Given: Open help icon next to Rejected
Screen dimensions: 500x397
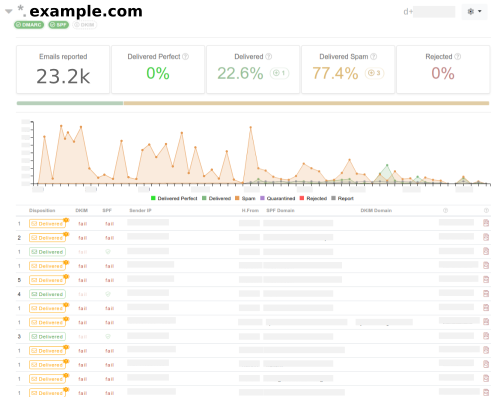Looking at the screenshot, I should click(458, 57).
